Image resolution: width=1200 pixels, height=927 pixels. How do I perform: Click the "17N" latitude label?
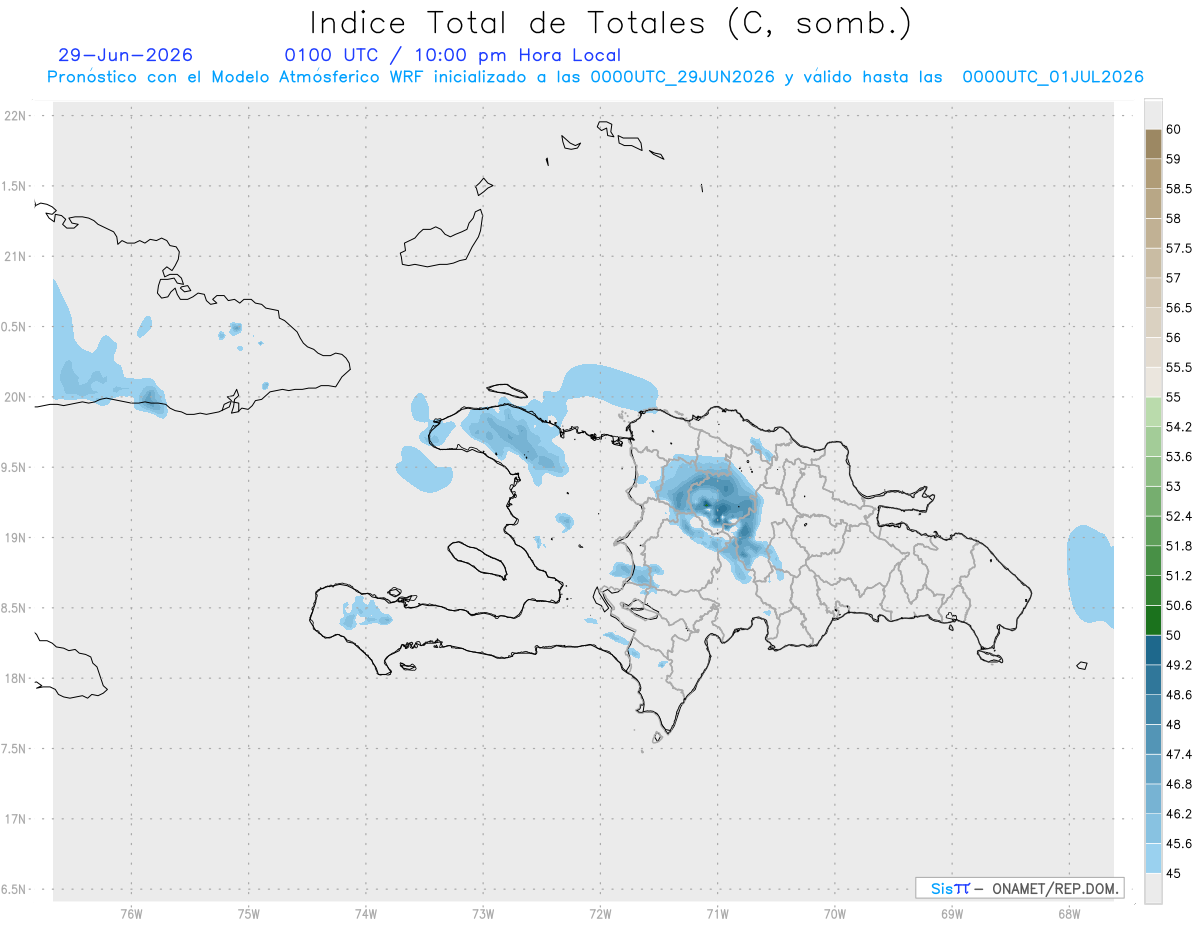click(x=17, y=819)
